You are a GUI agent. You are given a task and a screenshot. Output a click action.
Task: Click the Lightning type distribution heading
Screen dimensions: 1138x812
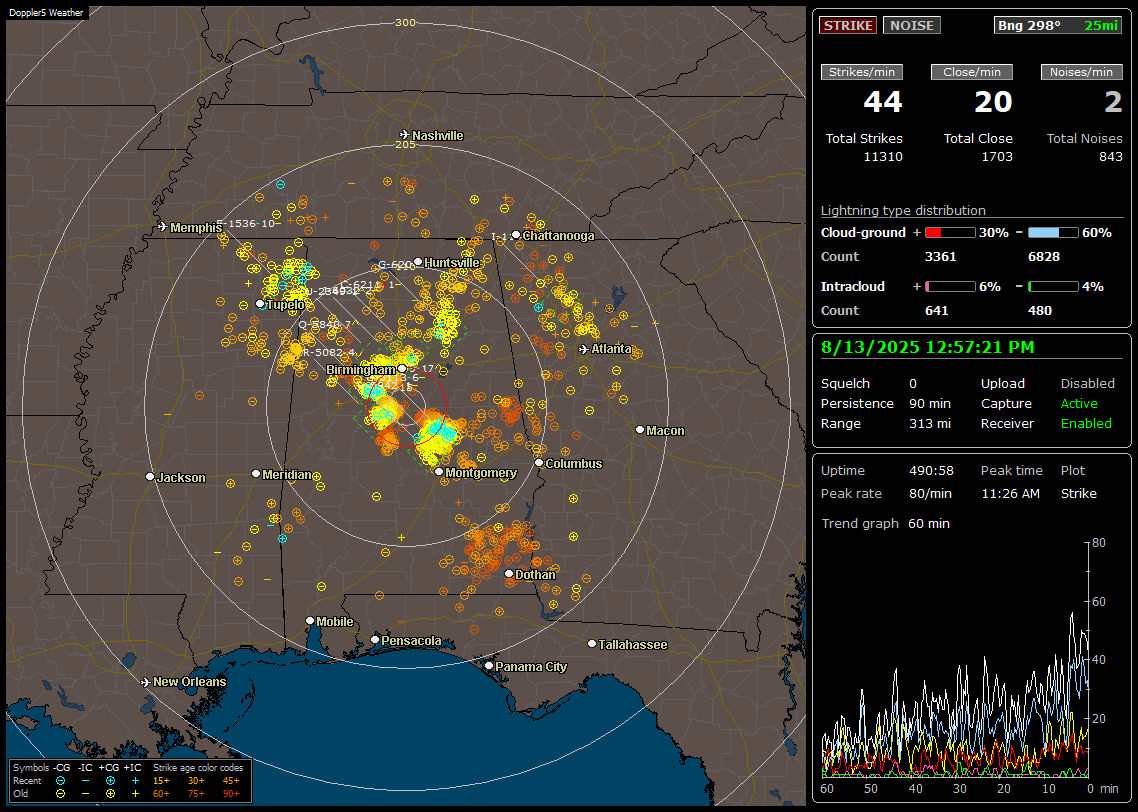903,210
